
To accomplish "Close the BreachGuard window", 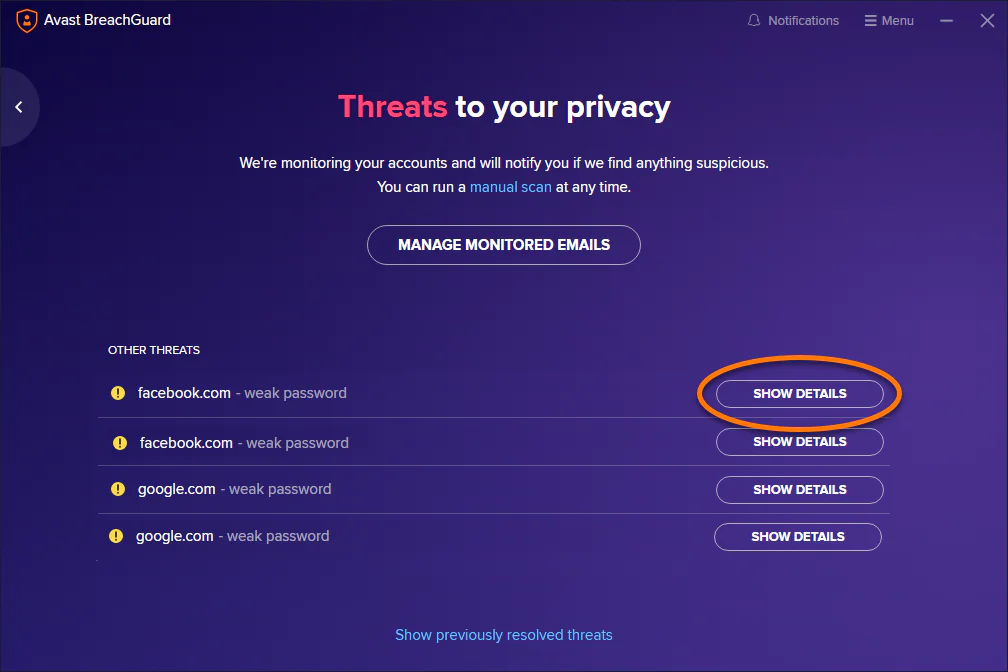I will 987,21.
